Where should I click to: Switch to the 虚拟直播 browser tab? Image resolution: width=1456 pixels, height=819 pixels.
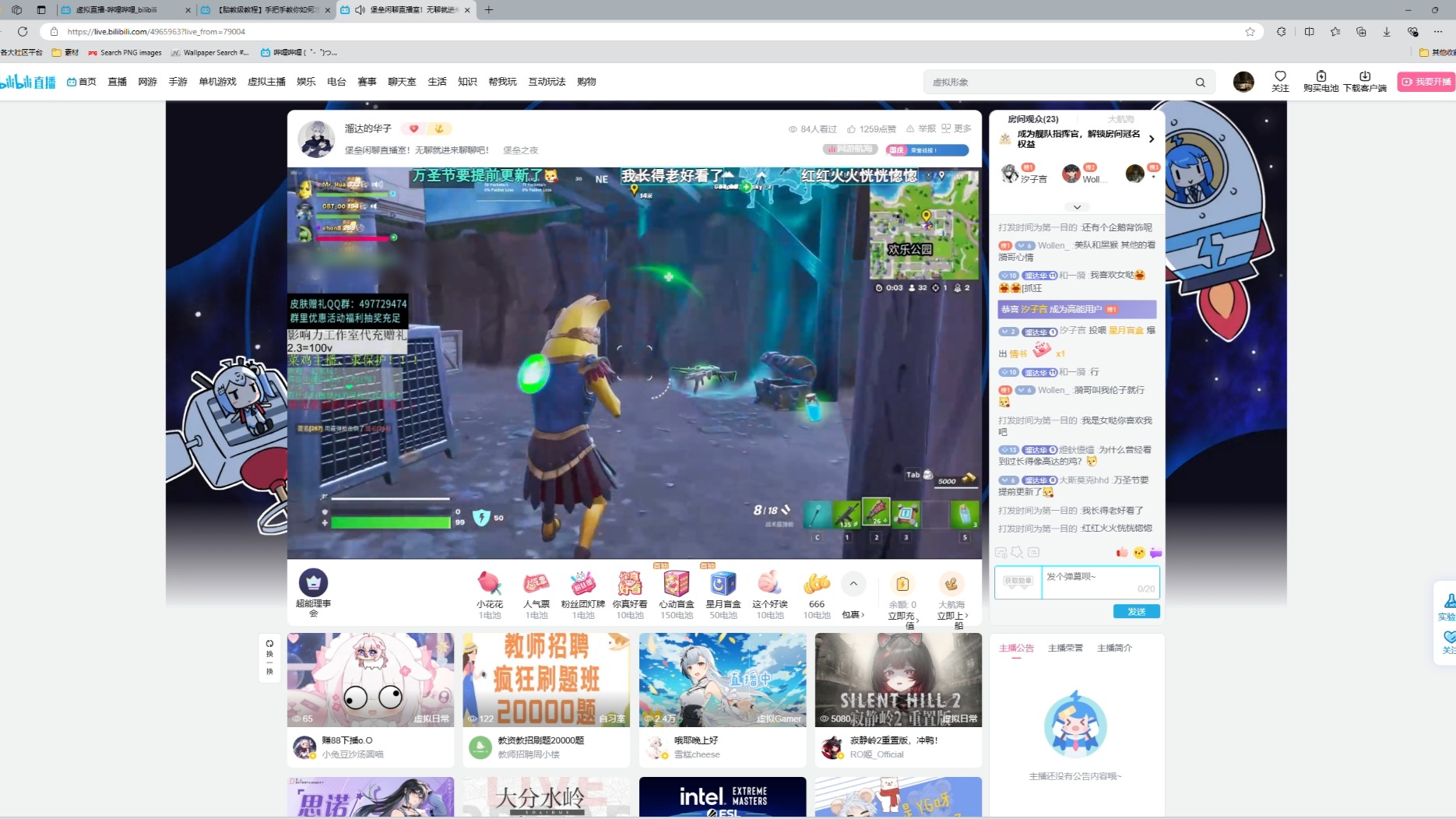click(x=125, y=10)
